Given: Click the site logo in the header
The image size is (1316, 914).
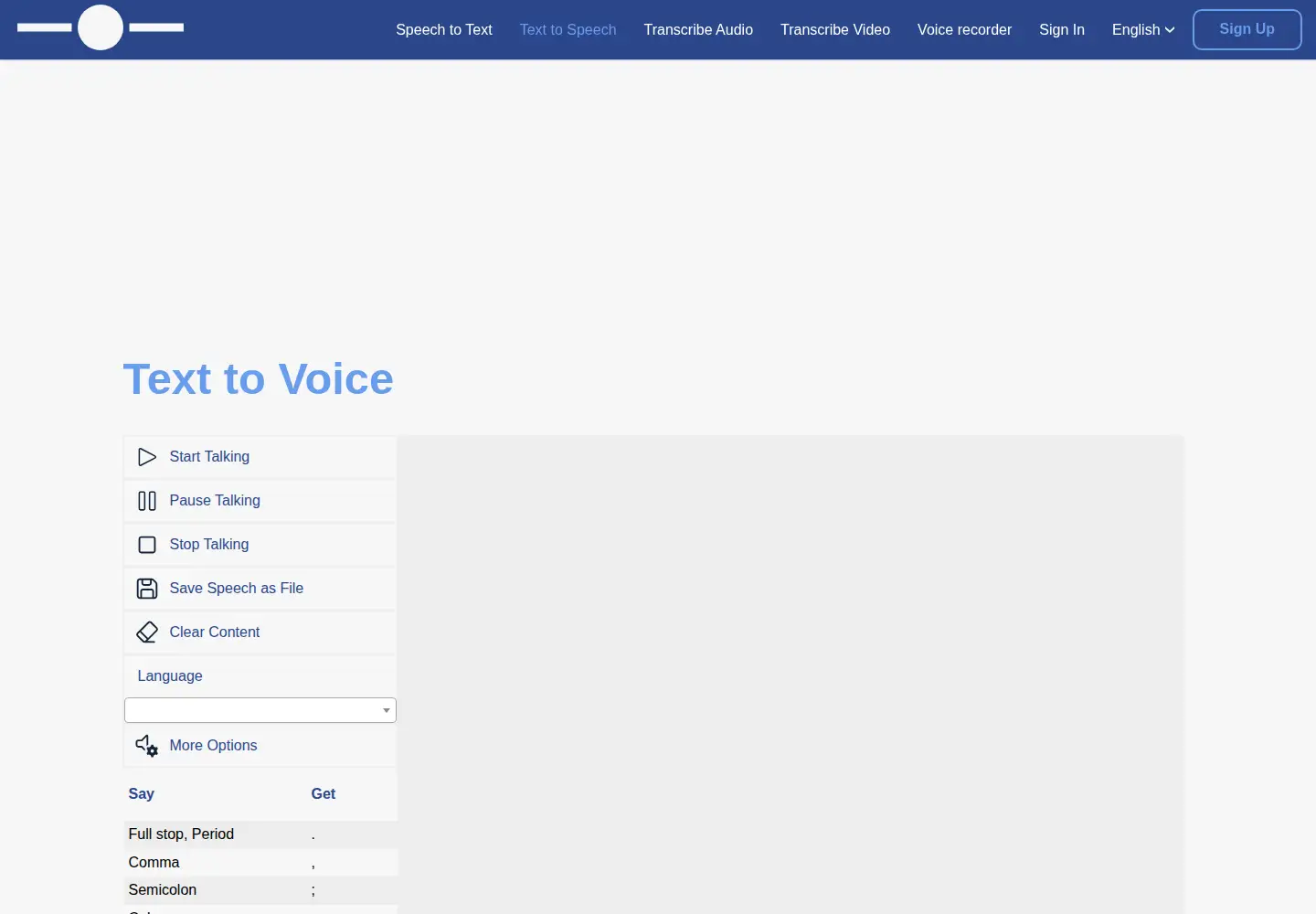Looking at the screenshot, I should [x=101, y=27].
